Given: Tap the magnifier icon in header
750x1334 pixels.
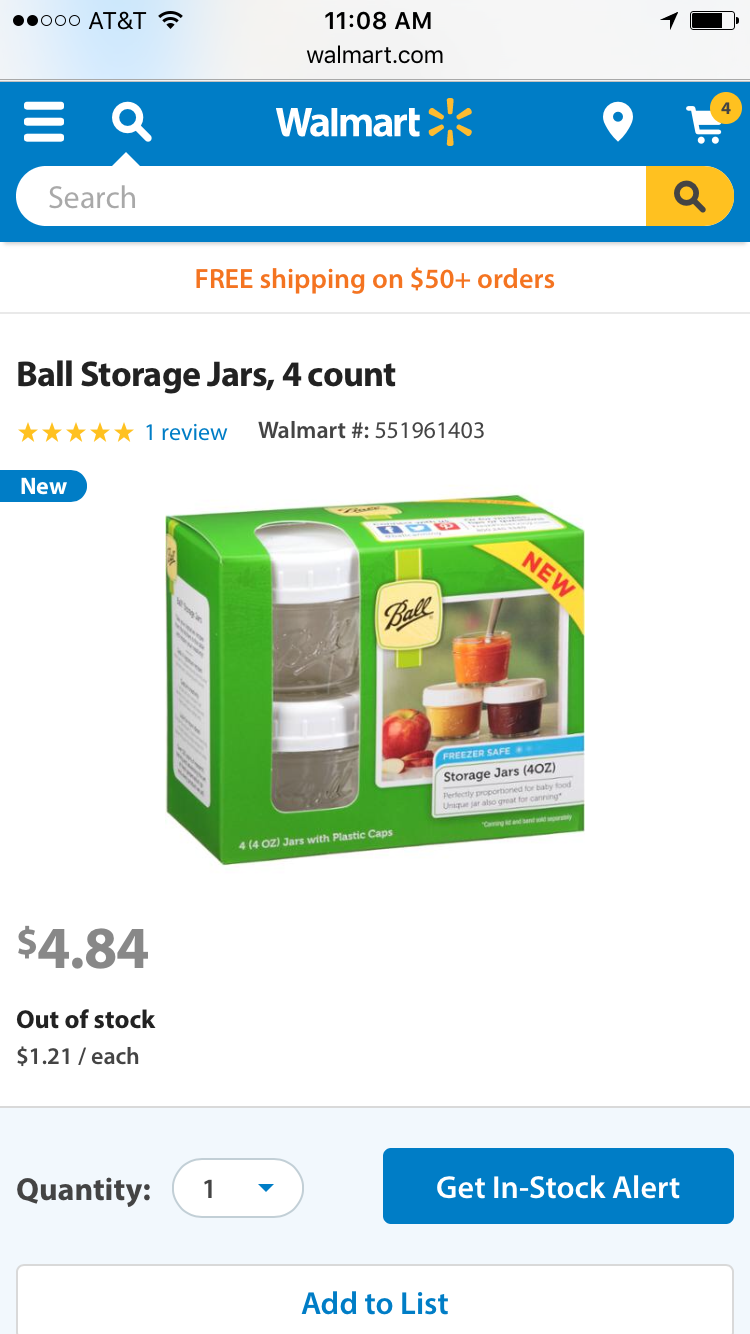Looking at the screenshot, I should (x=131, y=123).
